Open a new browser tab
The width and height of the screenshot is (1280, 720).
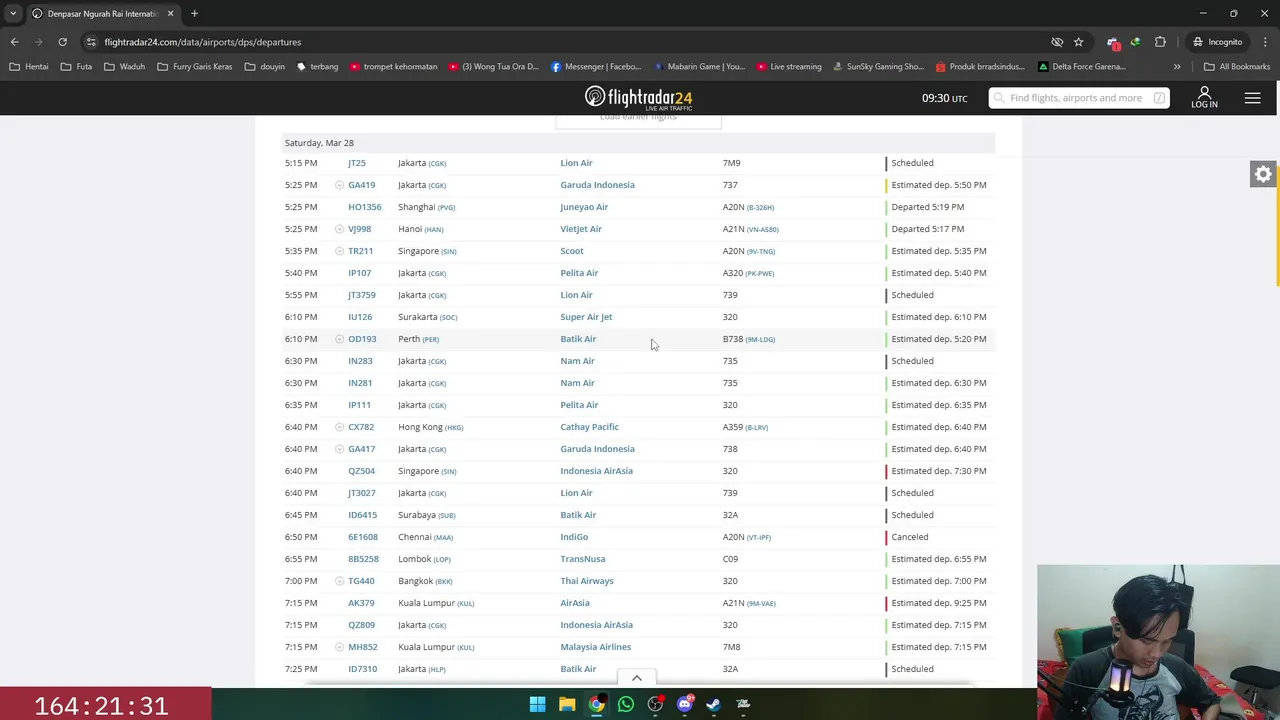coord(194,13)
